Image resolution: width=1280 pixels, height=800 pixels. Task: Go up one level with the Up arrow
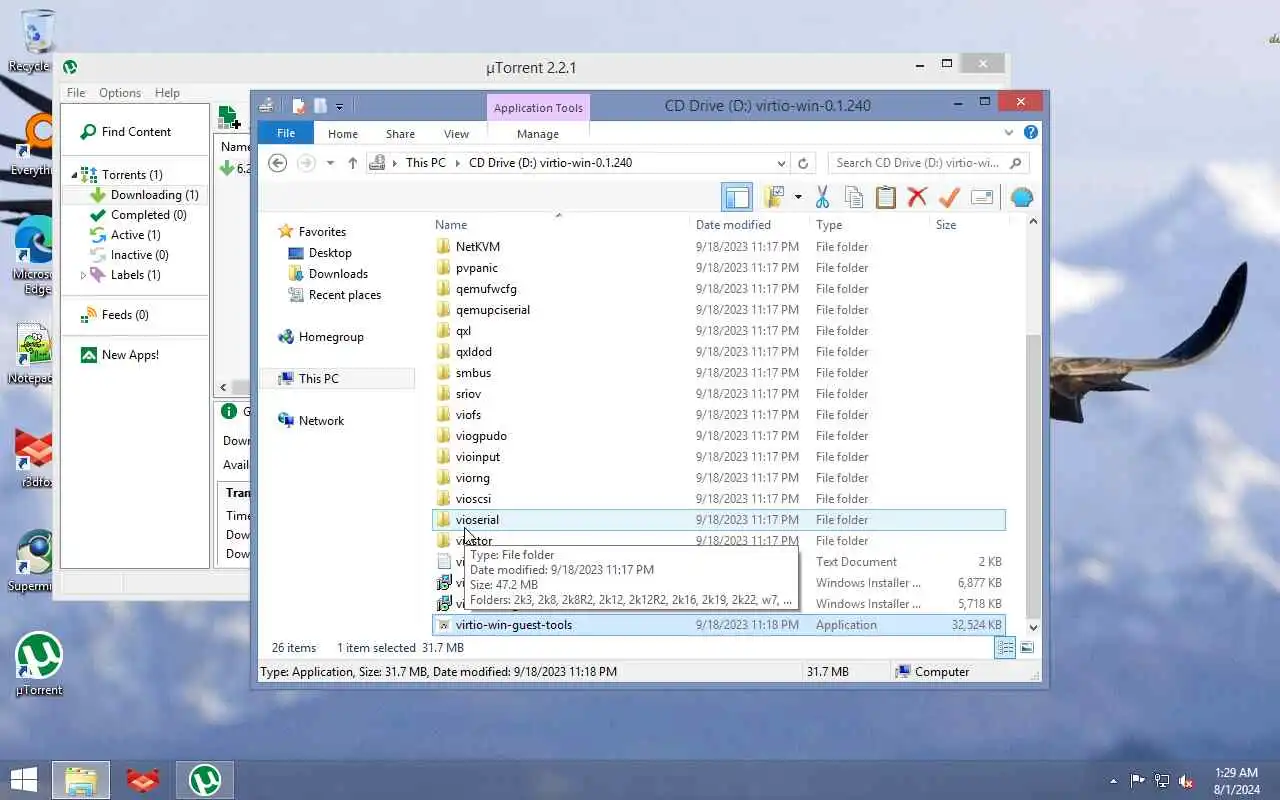(353, 163)
